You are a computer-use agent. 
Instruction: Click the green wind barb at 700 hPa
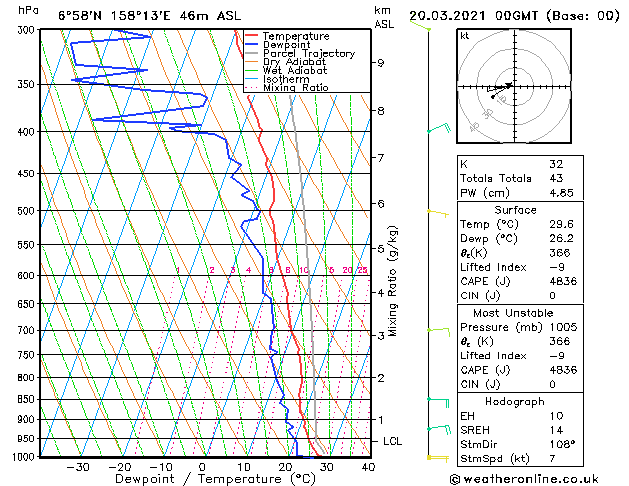pos(438,332)
